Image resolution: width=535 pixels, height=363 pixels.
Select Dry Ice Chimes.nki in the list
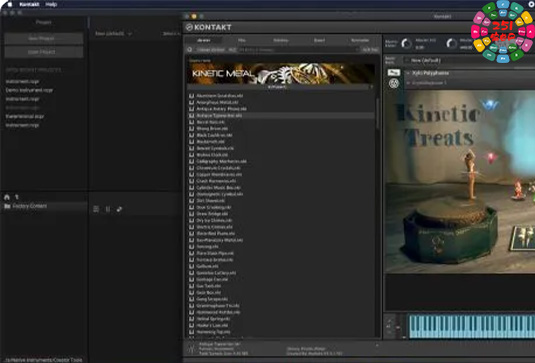[x=214, y=220]
